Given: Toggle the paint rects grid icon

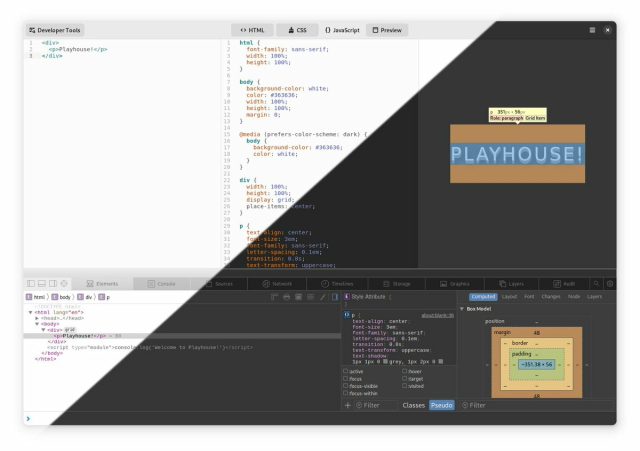Looking at the screenshot, I should [x=311, y=297].
